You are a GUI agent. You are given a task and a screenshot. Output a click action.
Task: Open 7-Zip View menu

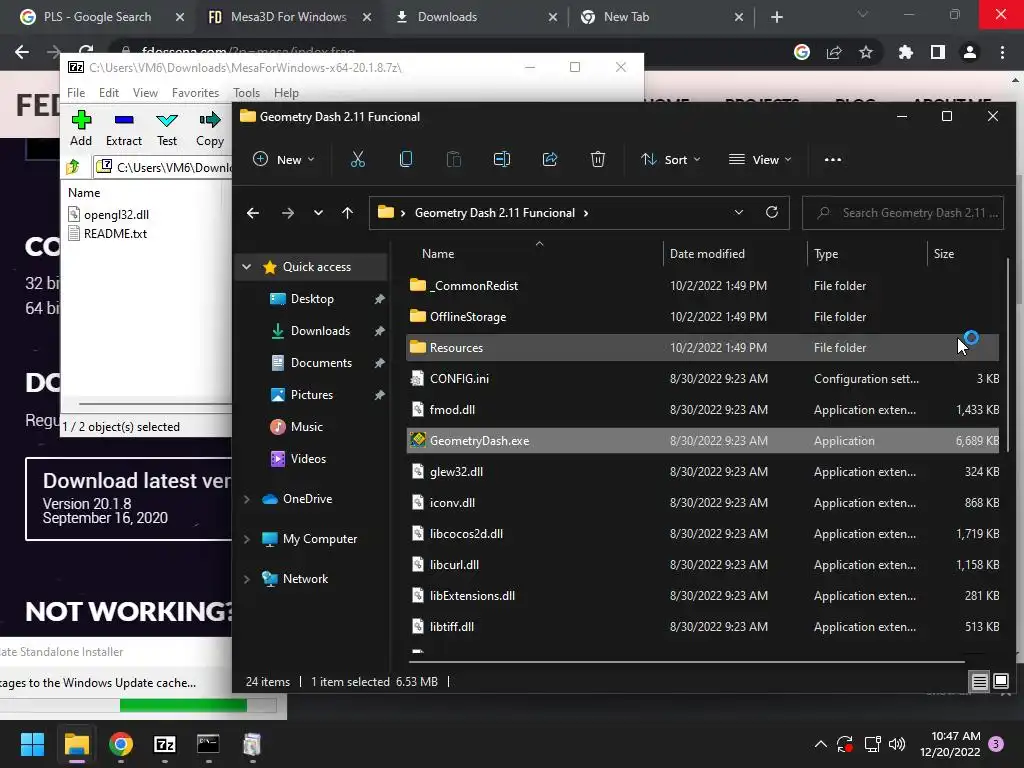tap(145, 93)
